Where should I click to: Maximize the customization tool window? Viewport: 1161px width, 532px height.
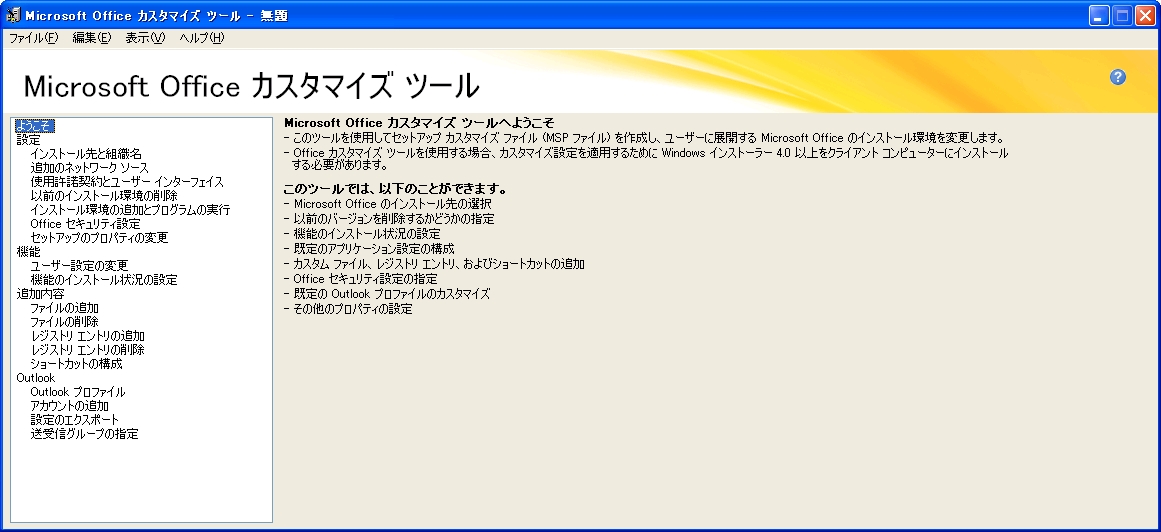coord(1122,16)
